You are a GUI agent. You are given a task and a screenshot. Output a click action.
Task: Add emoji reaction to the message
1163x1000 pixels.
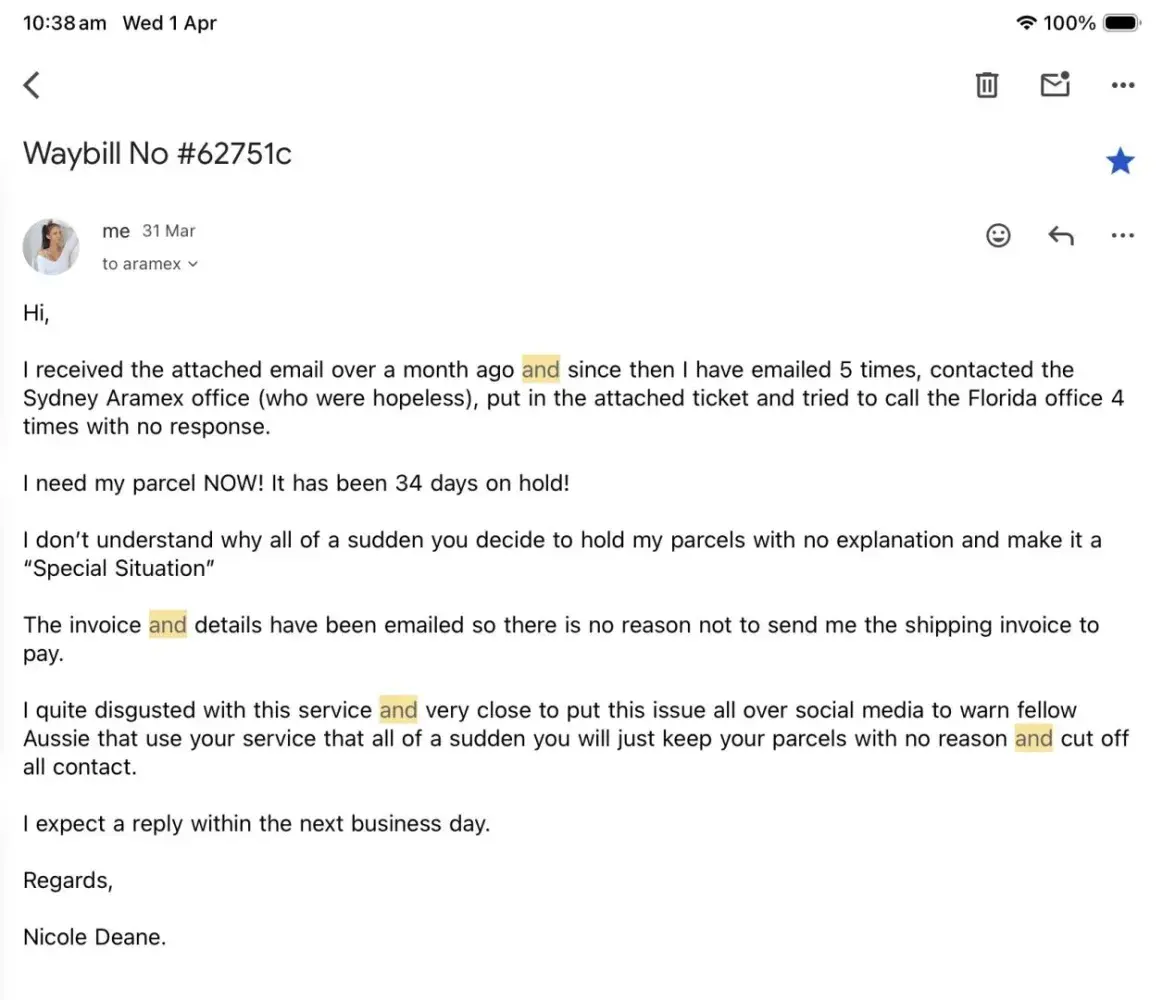pos(998,235)
